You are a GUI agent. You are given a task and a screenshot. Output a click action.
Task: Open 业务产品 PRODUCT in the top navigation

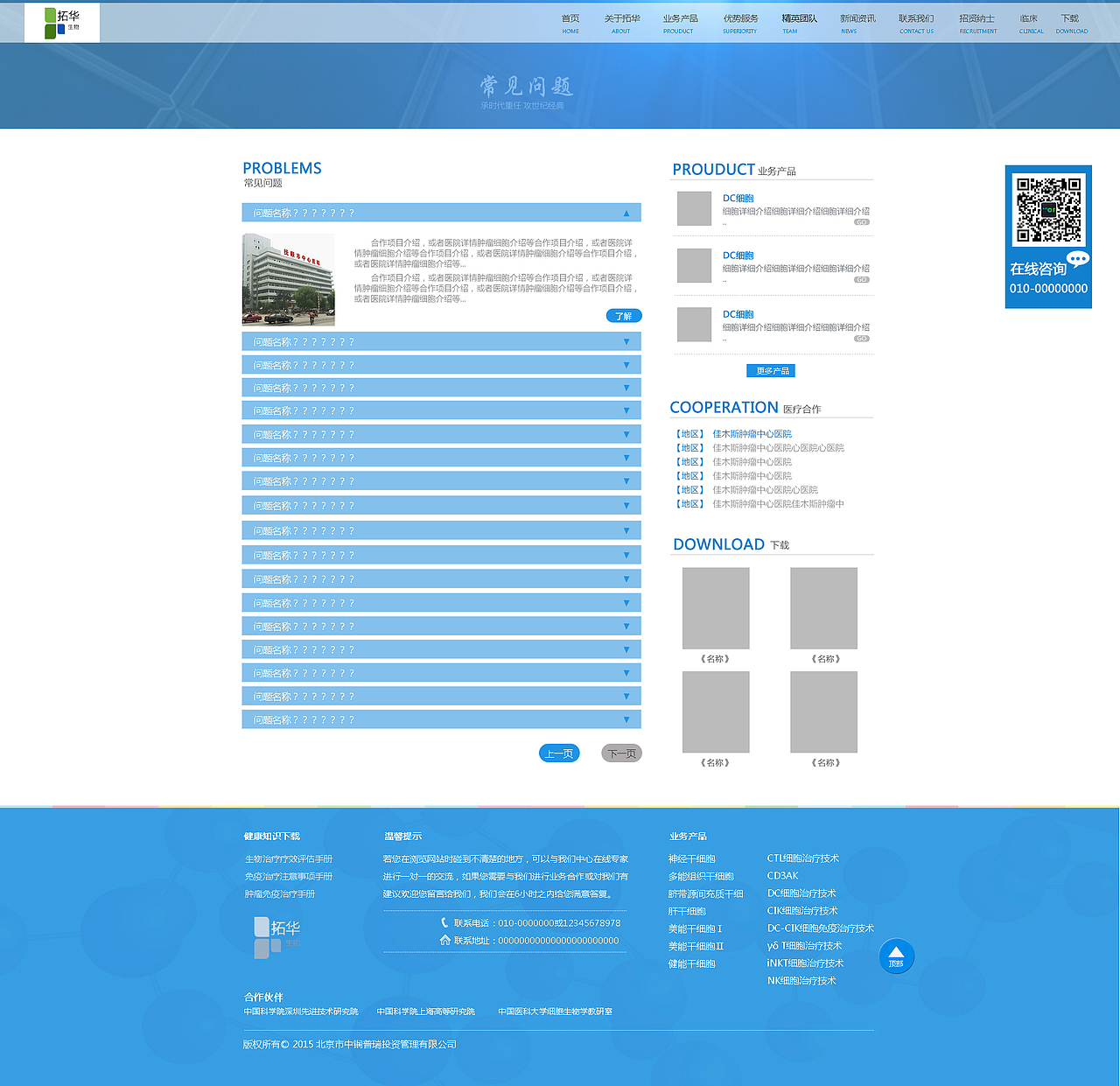pos(680,24)
